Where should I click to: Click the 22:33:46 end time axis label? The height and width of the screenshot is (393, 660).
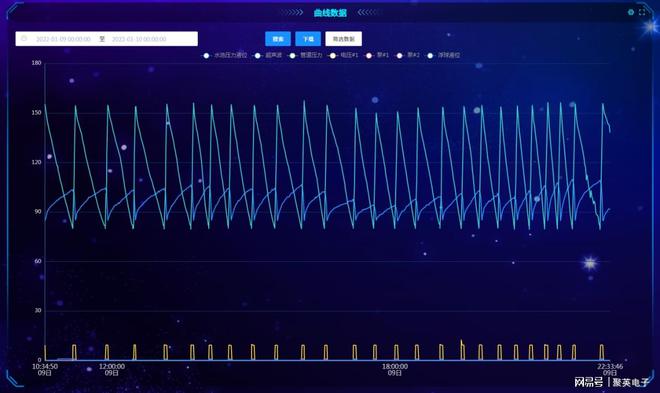pos(610,369)
